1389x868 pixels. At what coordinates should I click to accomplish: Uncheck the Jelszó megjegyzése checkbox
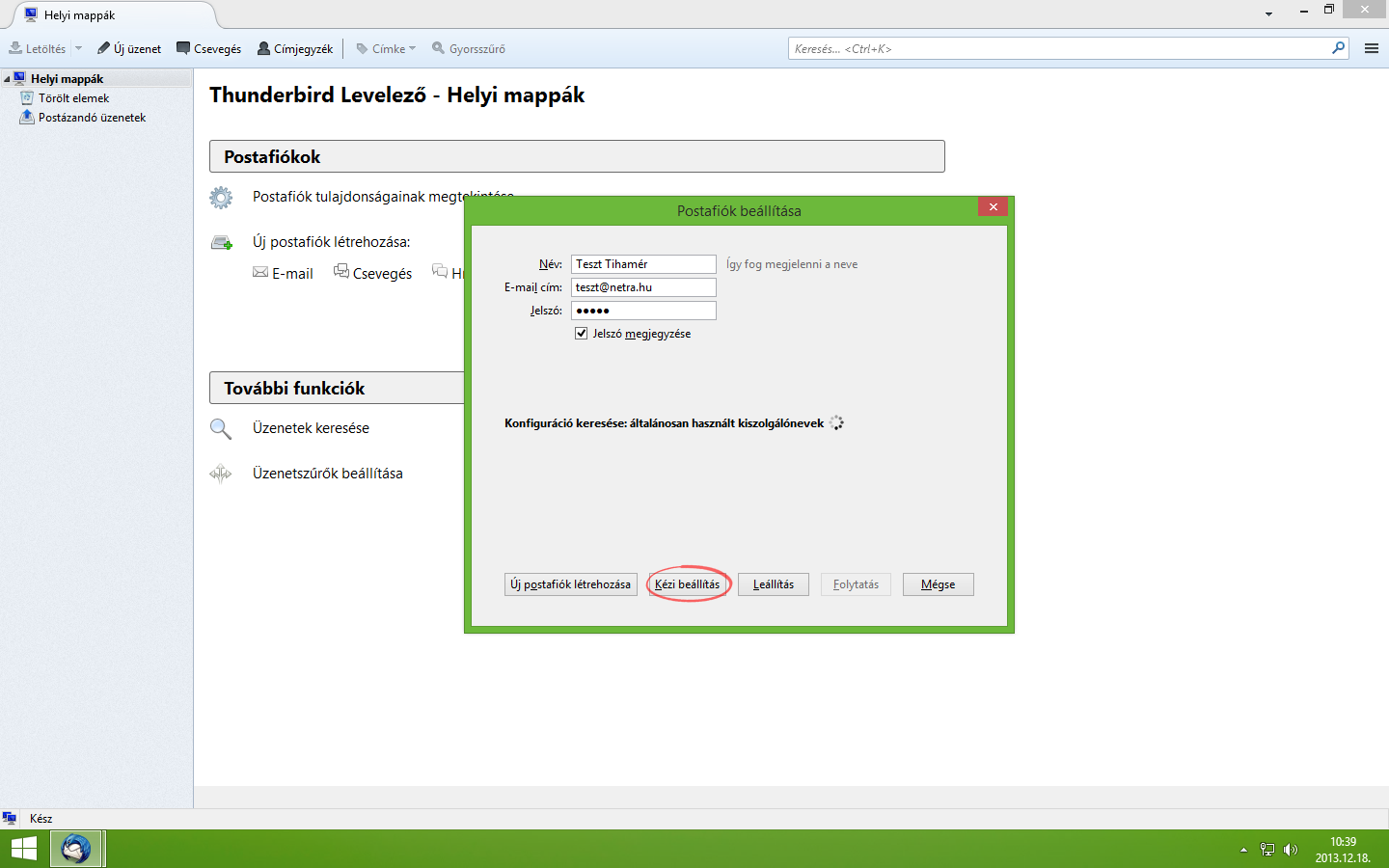(x=582, y=334)
